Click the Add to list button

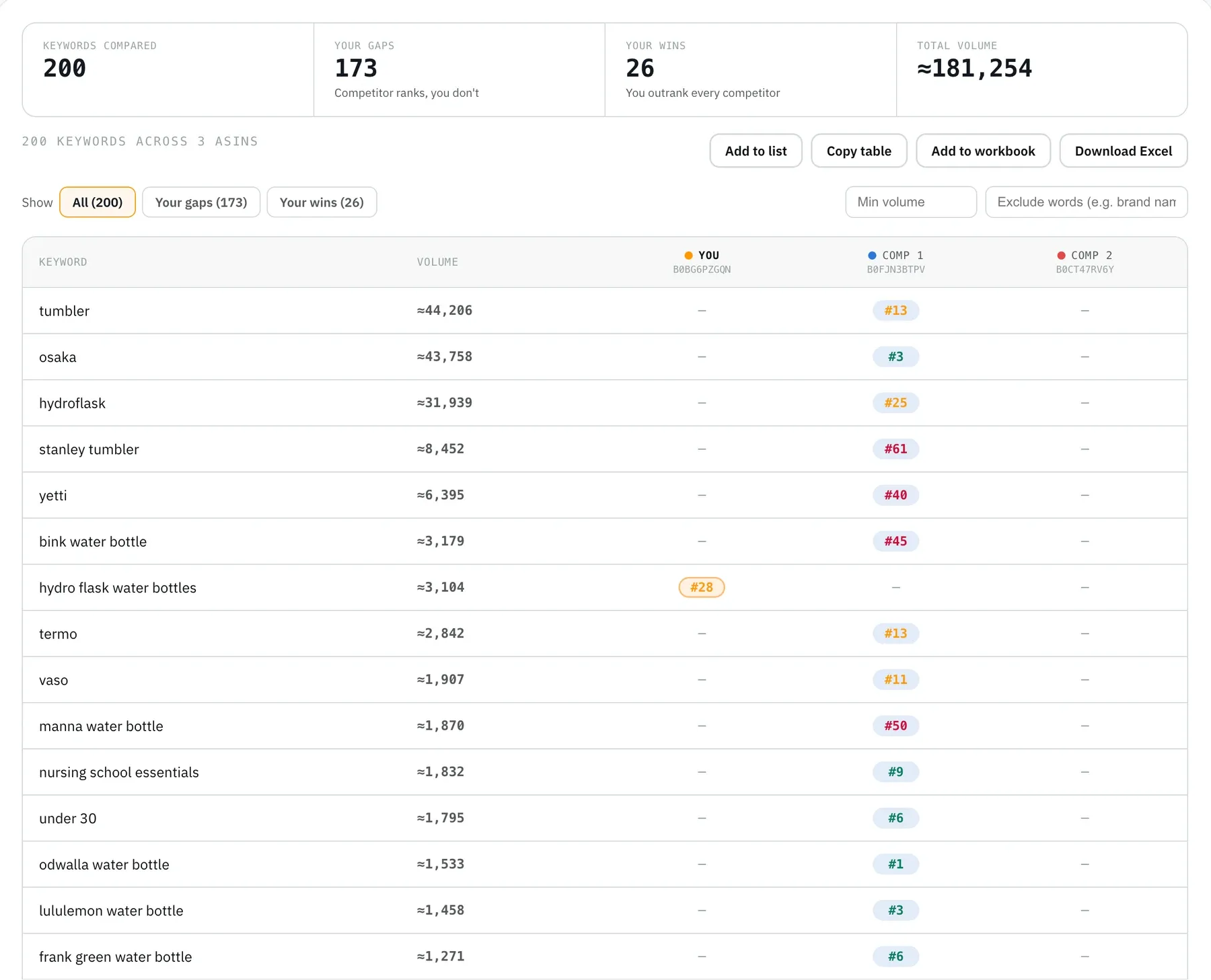click(756, 151)
